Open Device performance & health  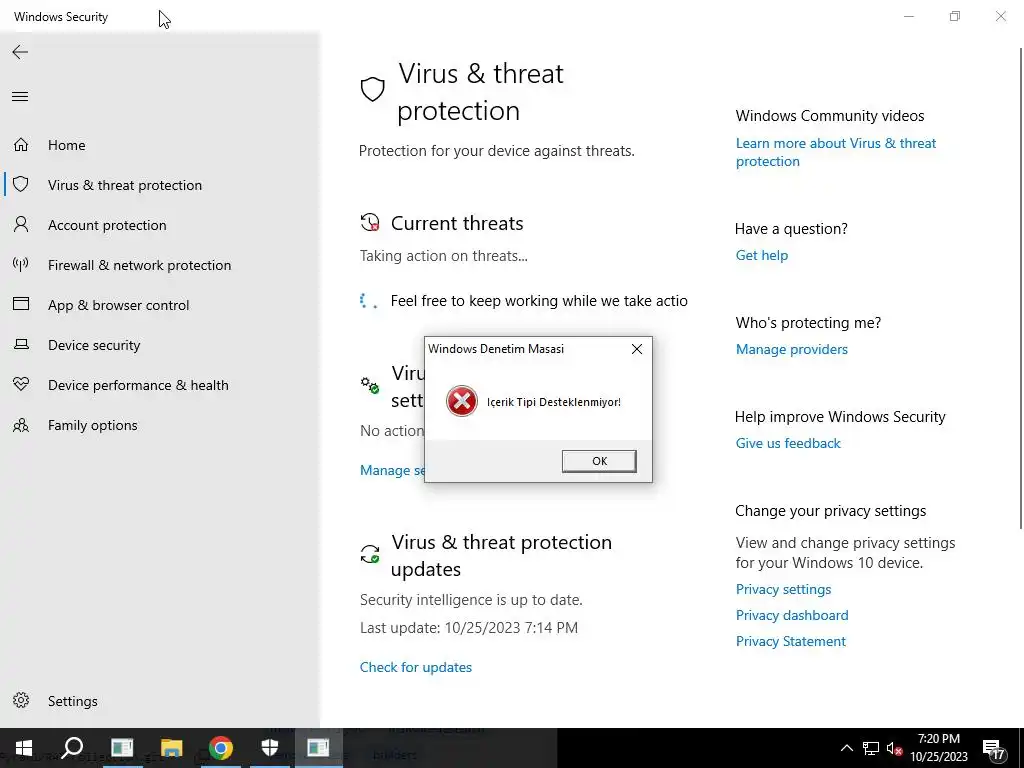[x=138, y=385]
